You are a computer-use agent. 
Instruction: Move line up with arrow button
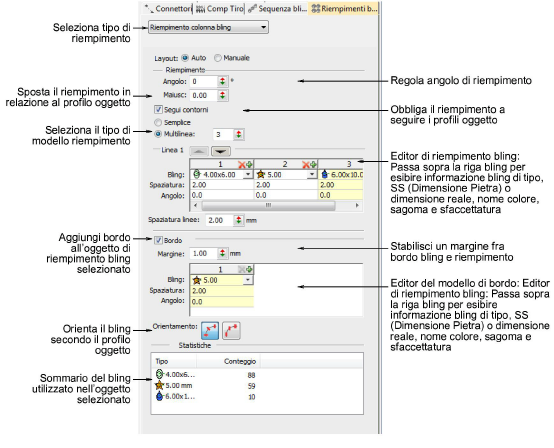coord(199,151)
